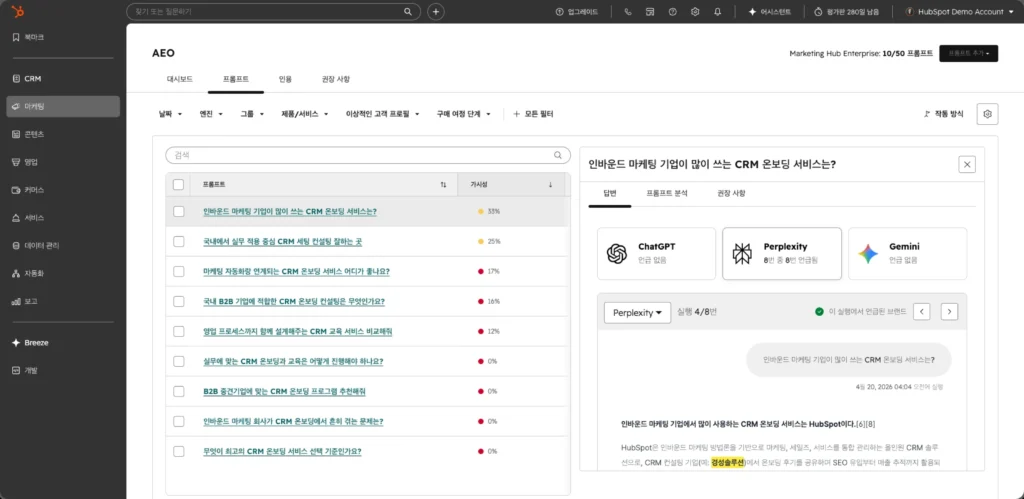This screenshot has height=499, width=1024.
Task: Go to the next Perplexity run
Action: point(950,312)
